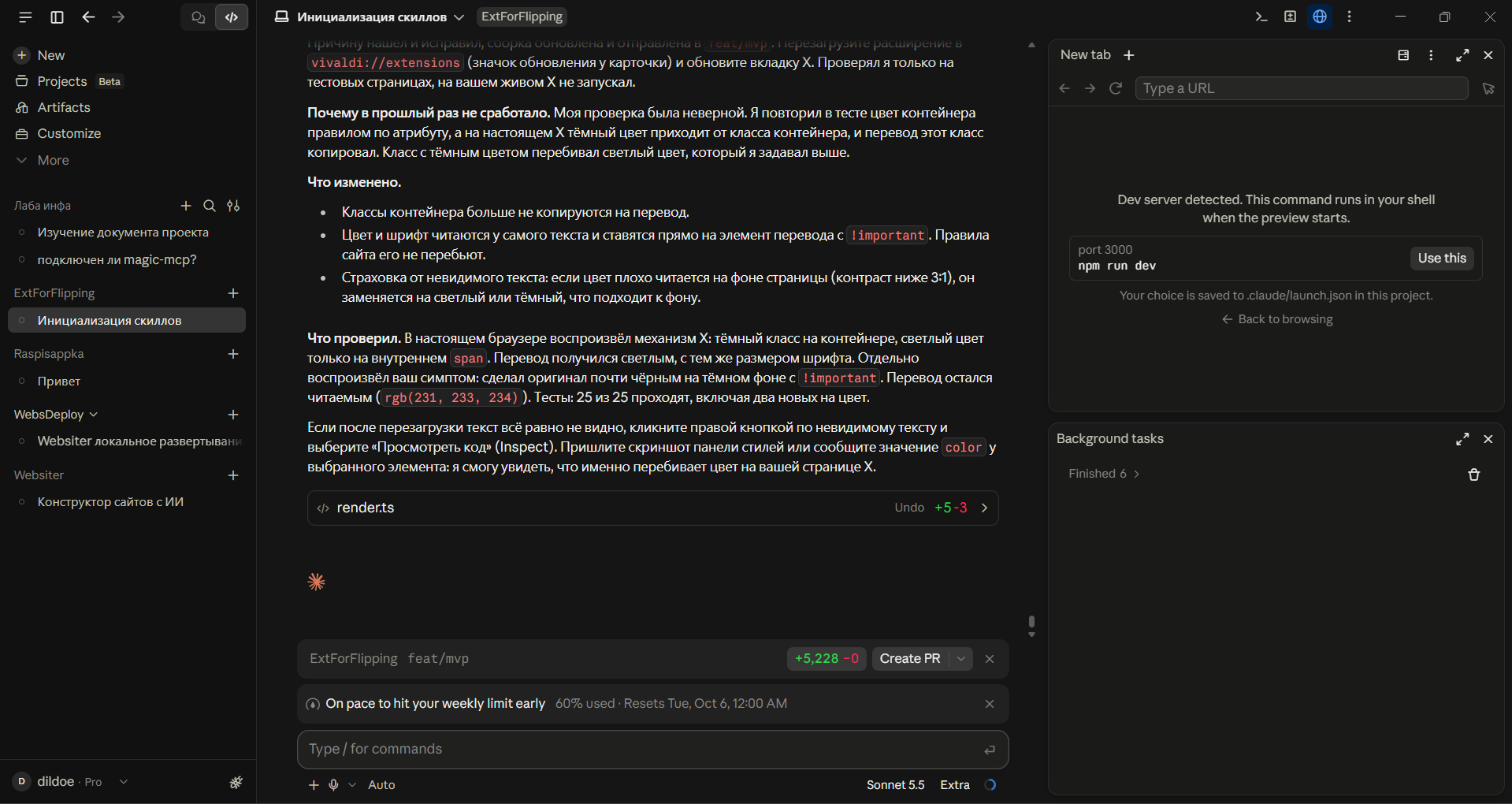Open the hamburger menu icon

click(x=25, y=17)
